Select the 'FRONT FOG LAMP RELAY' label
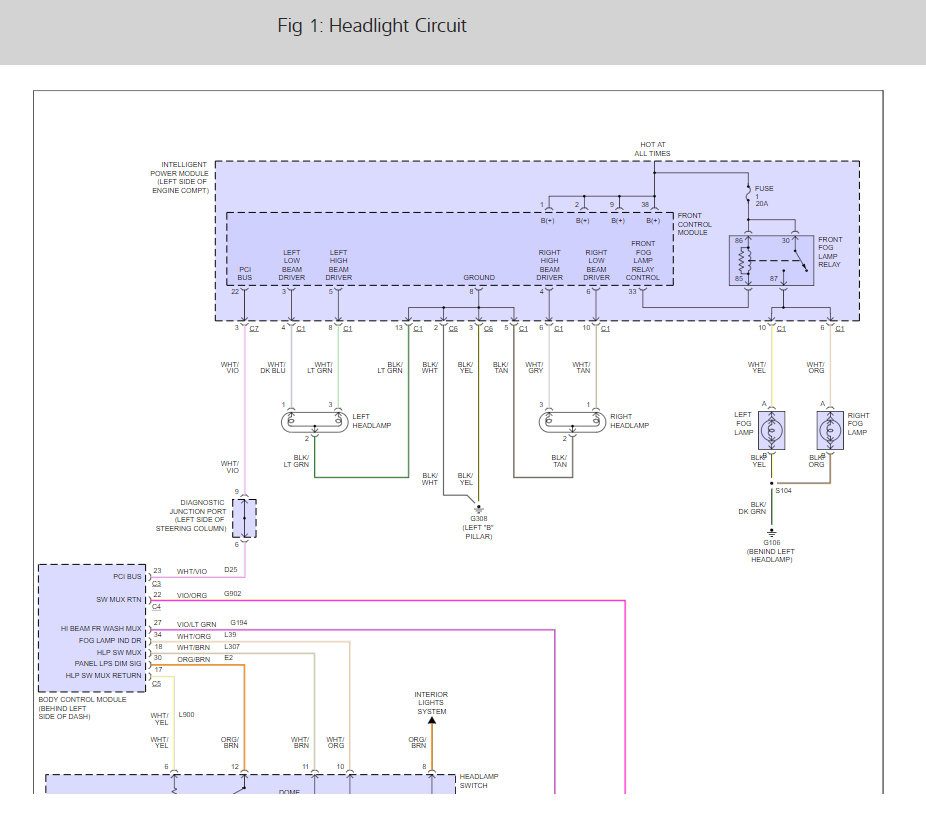Viewport: 926px width, 825px height. [x=830, y=252]
